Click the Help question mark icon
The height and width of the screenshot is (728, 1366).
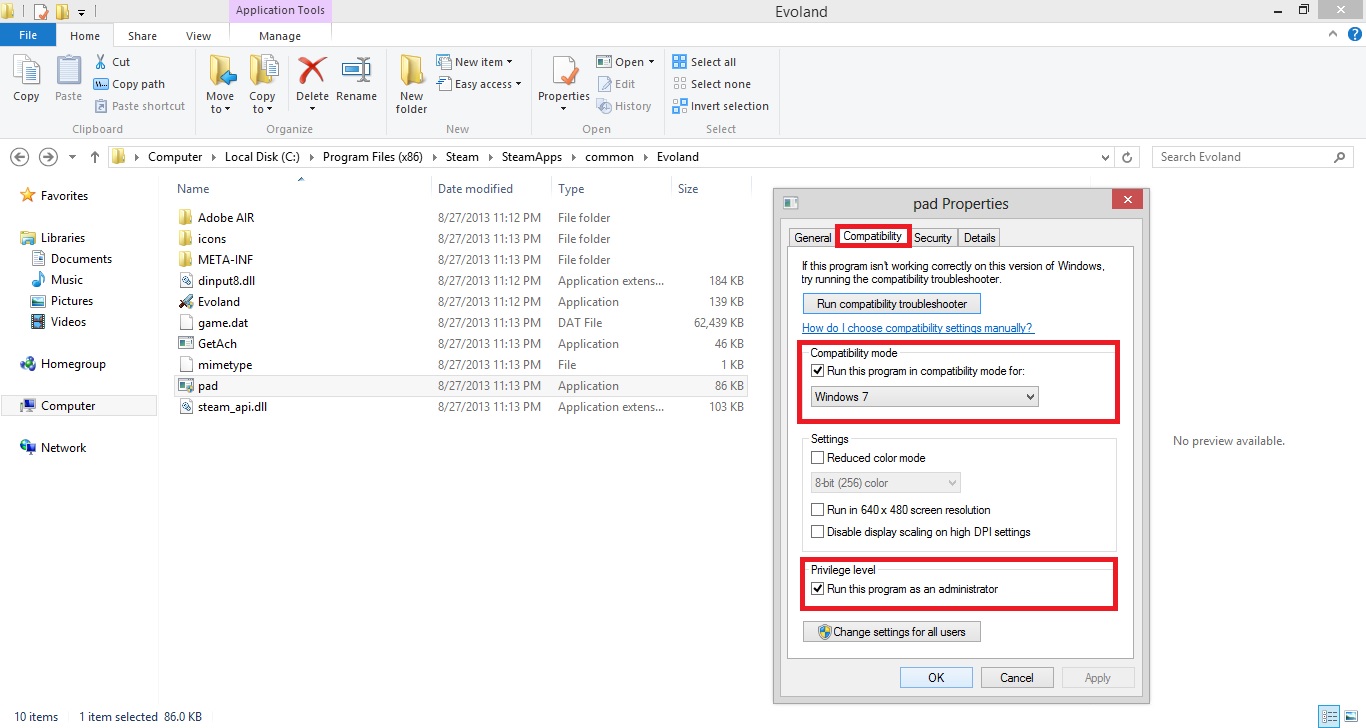[x=1353, y=34]
